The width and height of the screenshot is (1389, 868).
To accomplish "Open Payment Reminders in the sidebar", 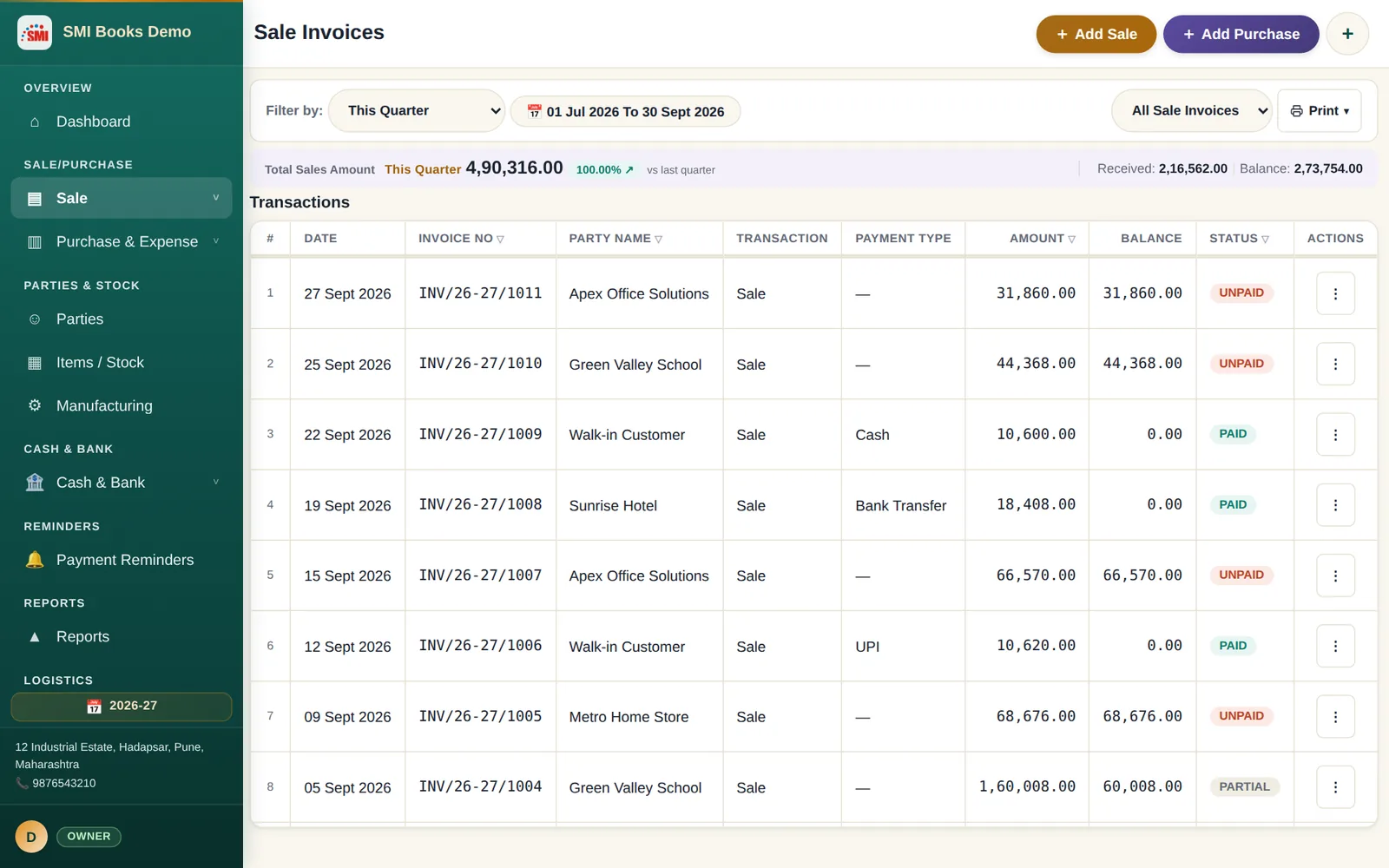I will click(x=122, y=560).
